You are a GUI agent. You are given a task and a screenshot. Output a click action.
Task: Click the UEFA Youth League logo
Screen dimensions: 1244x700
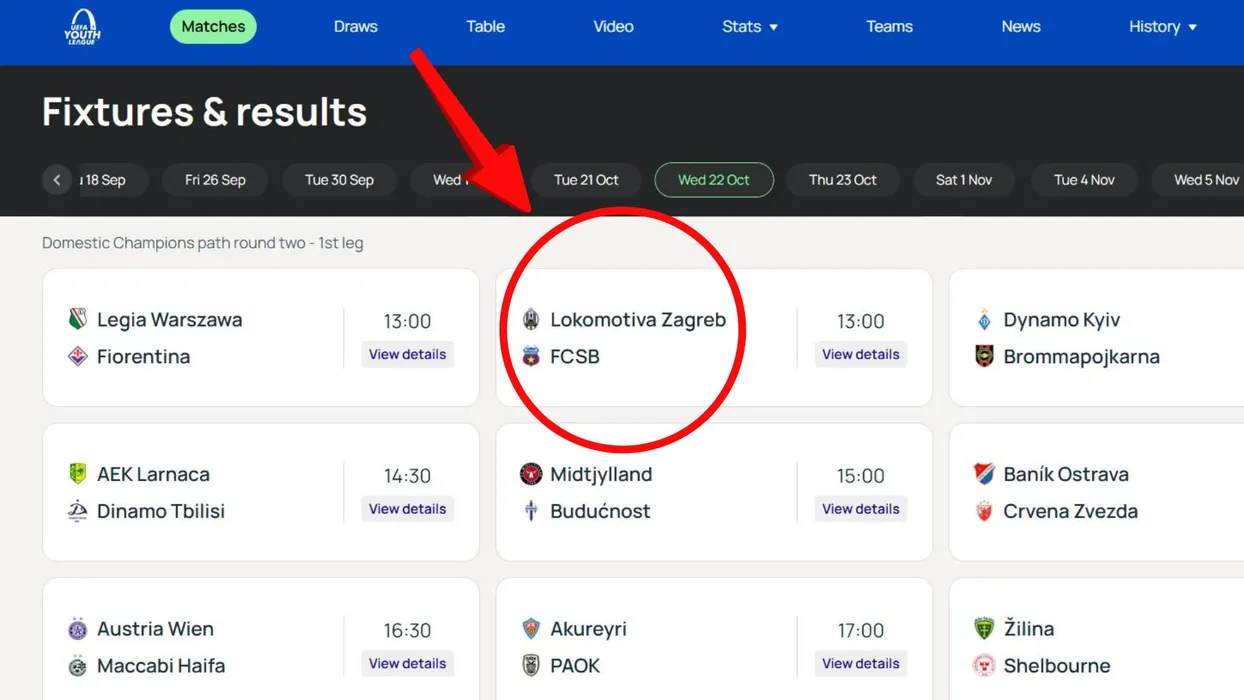(82, 27)
